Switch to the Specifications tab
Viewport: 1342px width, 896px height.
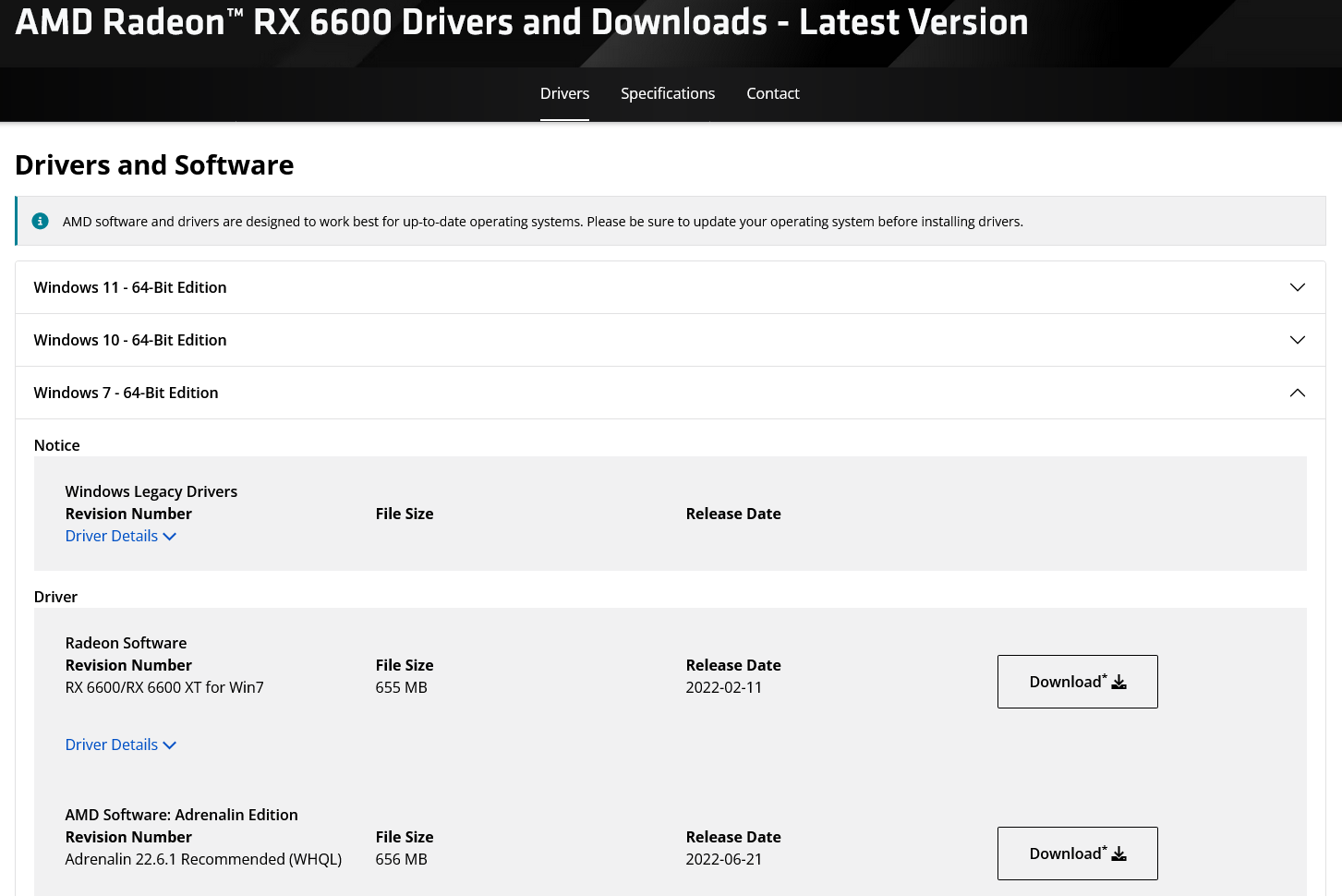(668, 93)
